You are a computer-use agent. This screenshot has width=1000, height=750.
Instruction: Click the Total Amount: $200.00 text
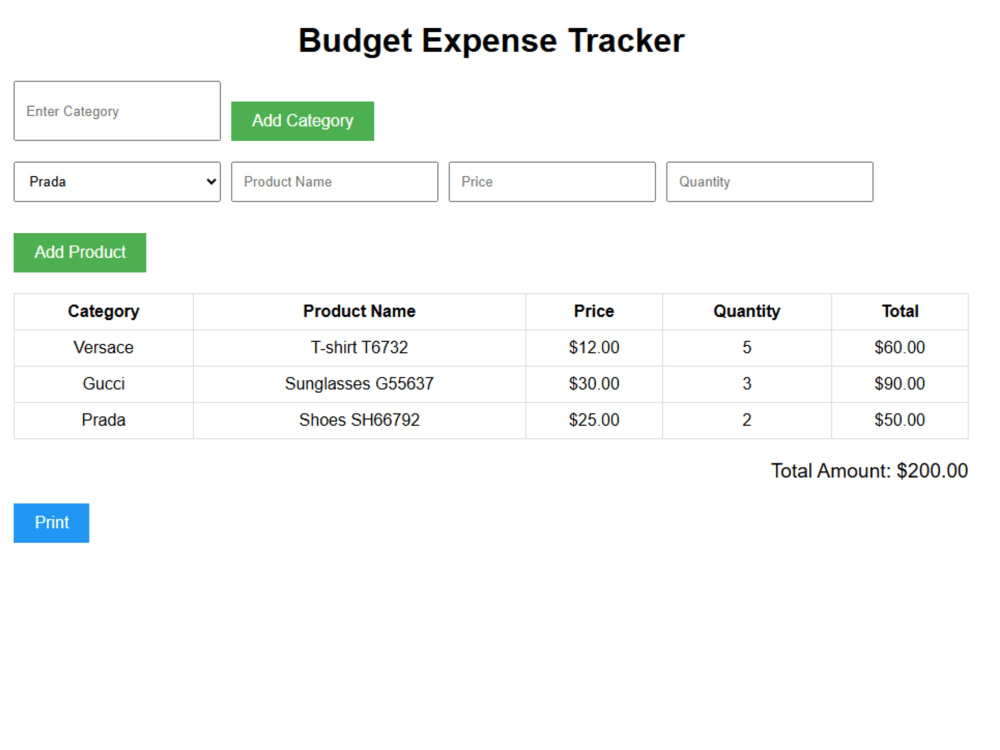(869, 471)
